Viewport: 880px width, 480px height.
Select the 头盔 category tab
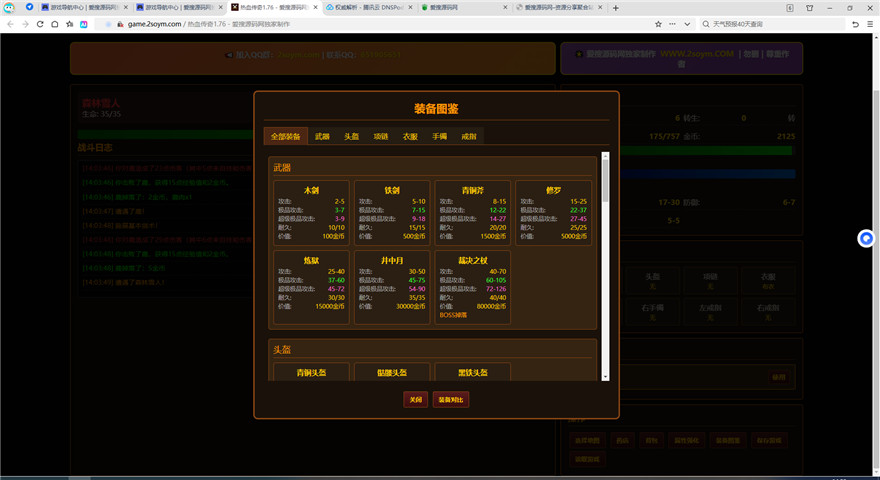(x=351, y=136)
